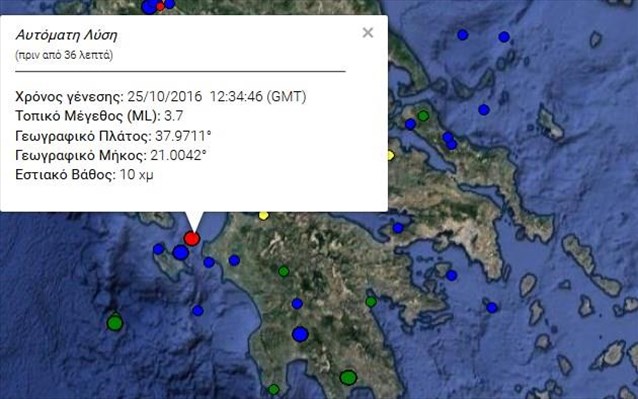Image resolution: width=638 pixels, height=399 pixels.
Task: Select upper-left blue marker in the northern Aegean
Action: coord(462,35)
